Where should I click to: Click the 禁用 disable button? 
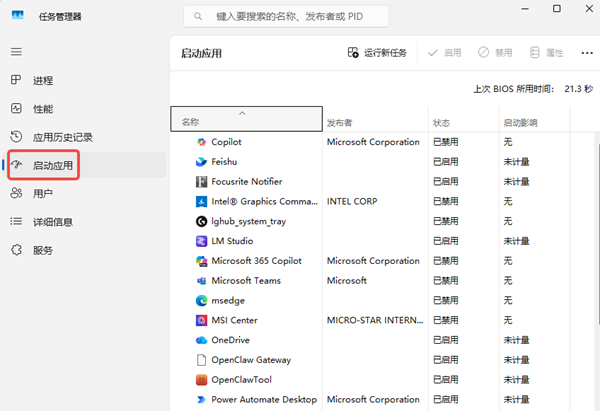[495, 53]
